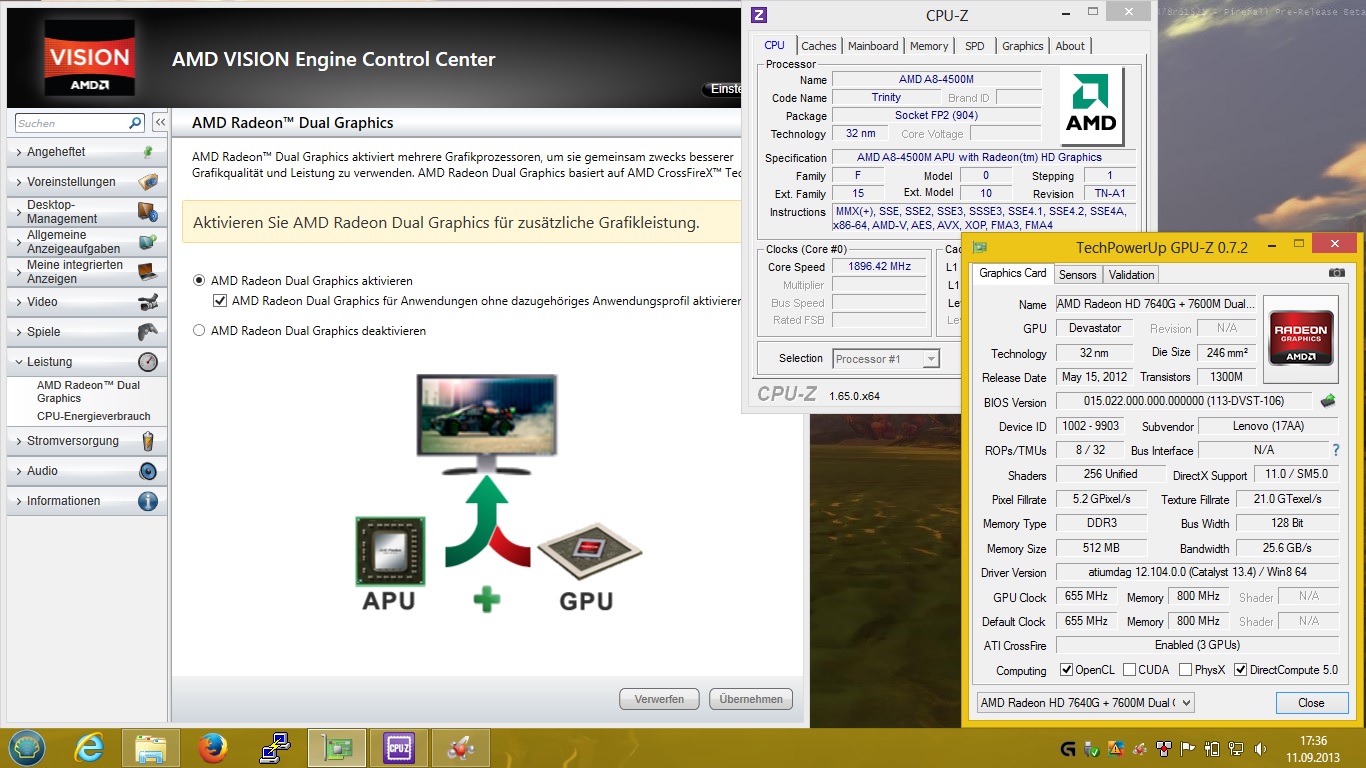Open the About tab in CPU-Z

pos(1070,46)
